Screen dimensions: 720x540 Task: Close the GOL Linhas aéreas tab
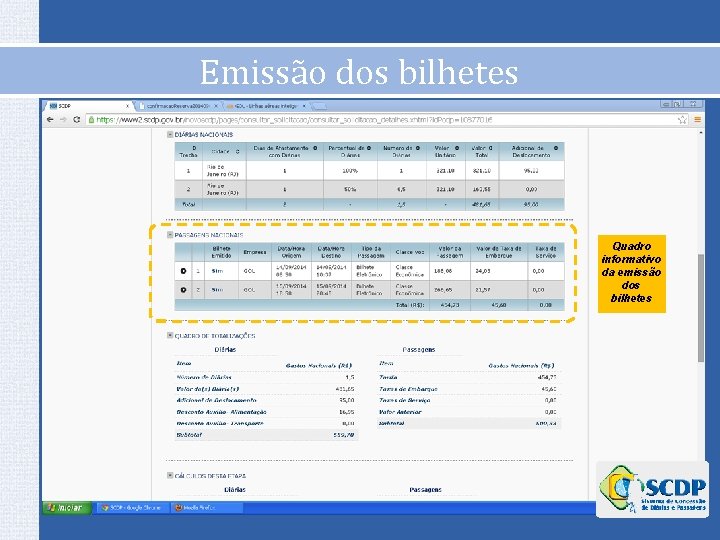(304, 106)
